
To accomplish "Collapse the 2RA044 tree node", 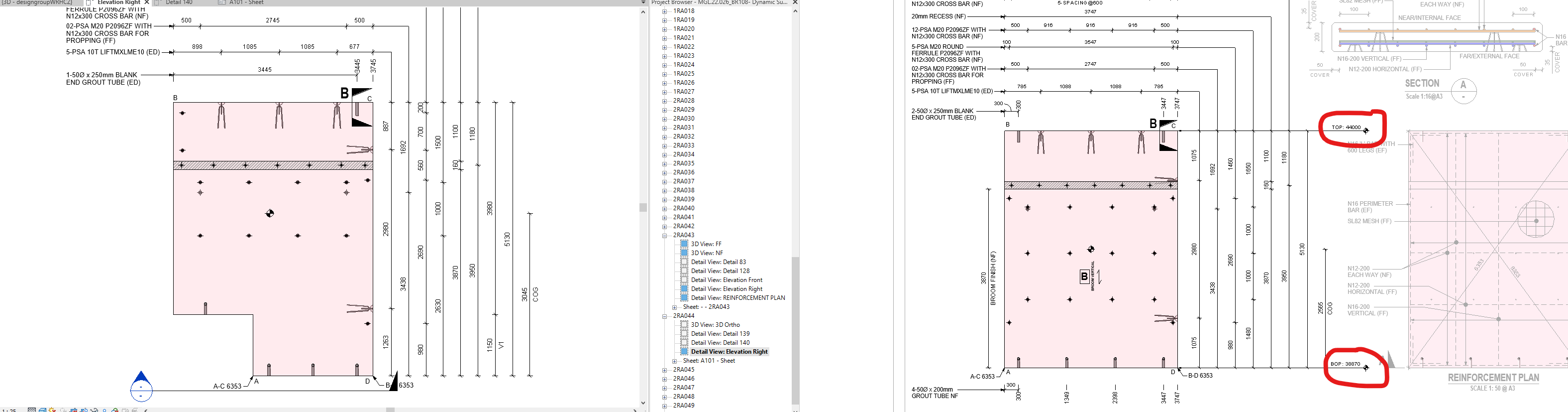I will click(x=665, y=316).
